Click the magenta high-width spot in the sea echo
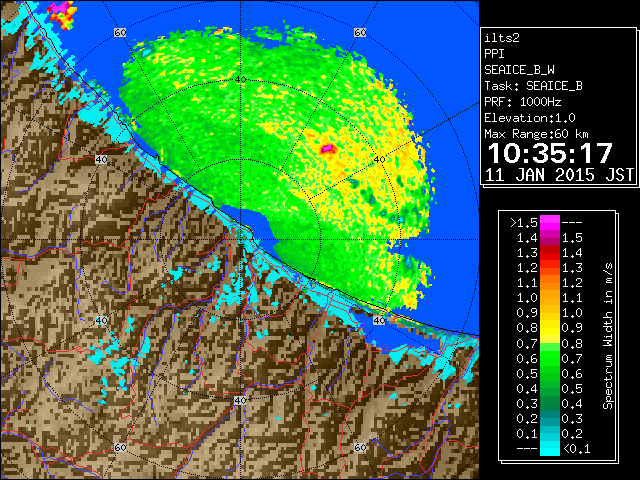This screenshot has height=480, width=640. point(327,149)
